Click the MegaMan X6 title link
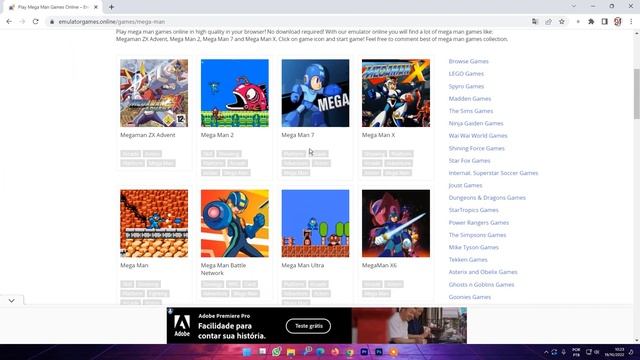This screenshot has height=360, width=640. pos(379,265)
